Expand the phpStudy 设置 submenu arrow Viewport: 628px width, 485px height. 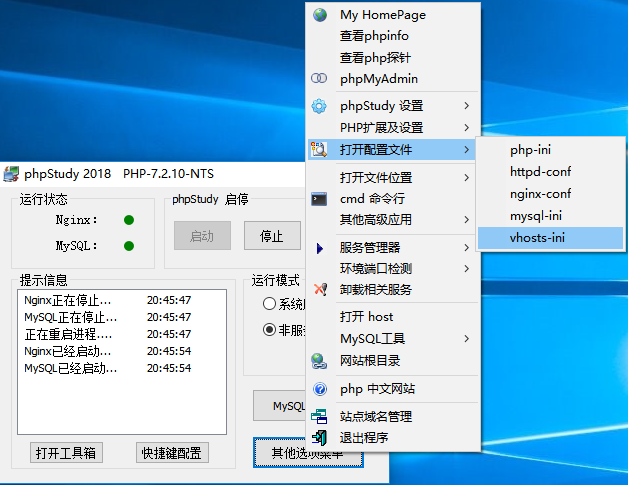point(467,106)
